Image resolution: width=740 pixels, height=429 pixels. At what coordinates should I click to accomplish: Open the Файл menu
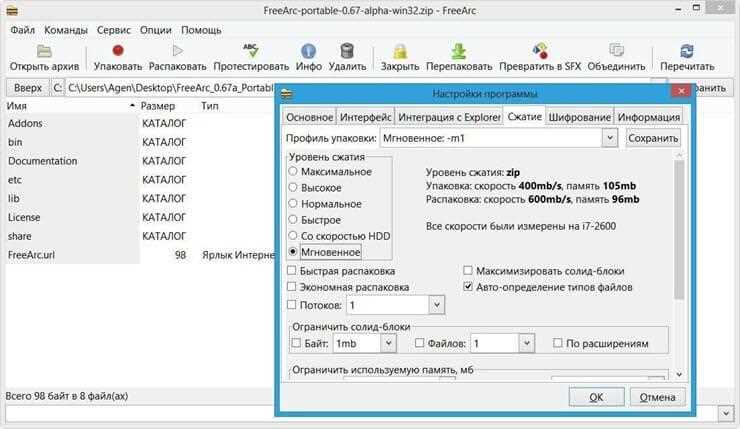click(x=23, y=30)
